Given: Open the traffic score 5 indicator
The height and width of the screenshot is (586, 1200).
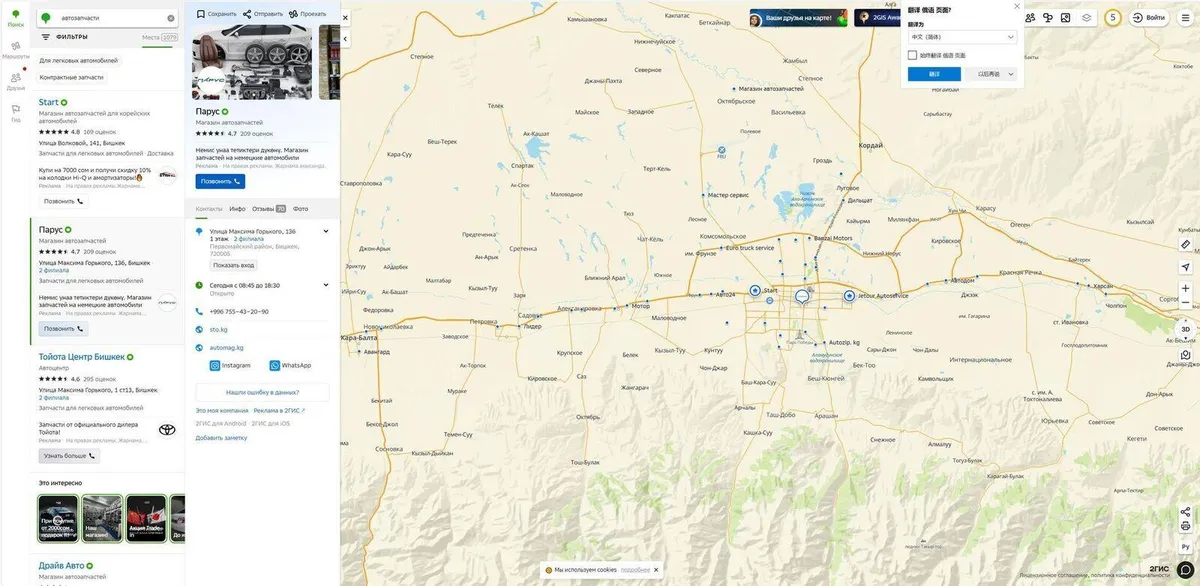Looking at the screenshot, I should point(1113,17).
